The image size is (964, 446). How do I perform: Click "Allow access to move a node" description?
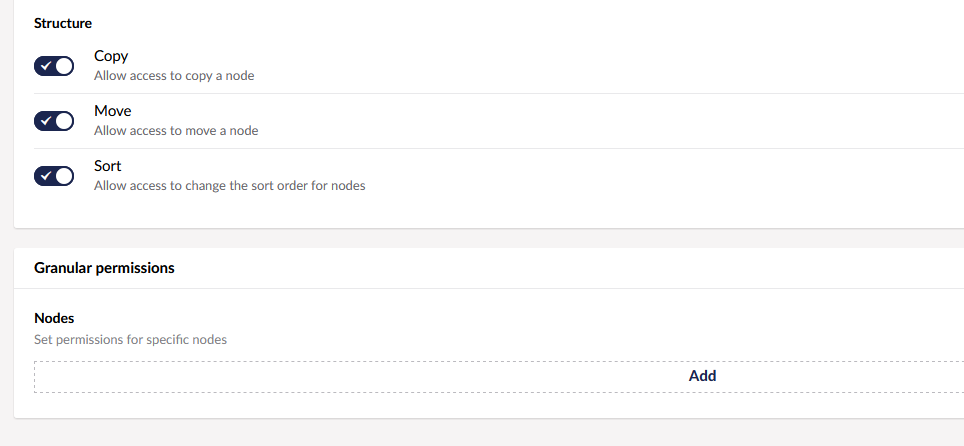[x=176, y=130]
